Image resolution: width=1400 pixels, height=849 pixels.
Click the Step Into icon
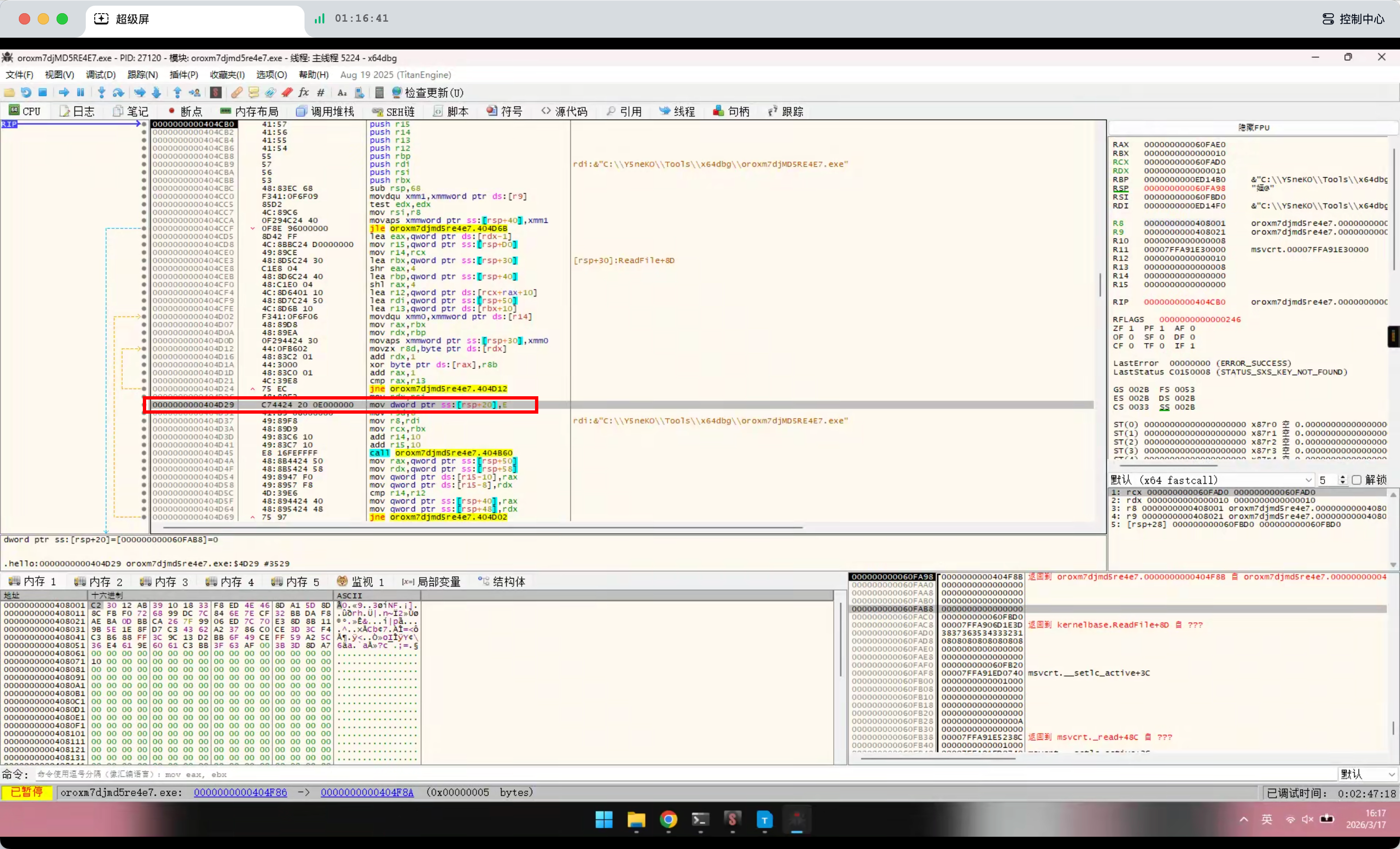102,92
